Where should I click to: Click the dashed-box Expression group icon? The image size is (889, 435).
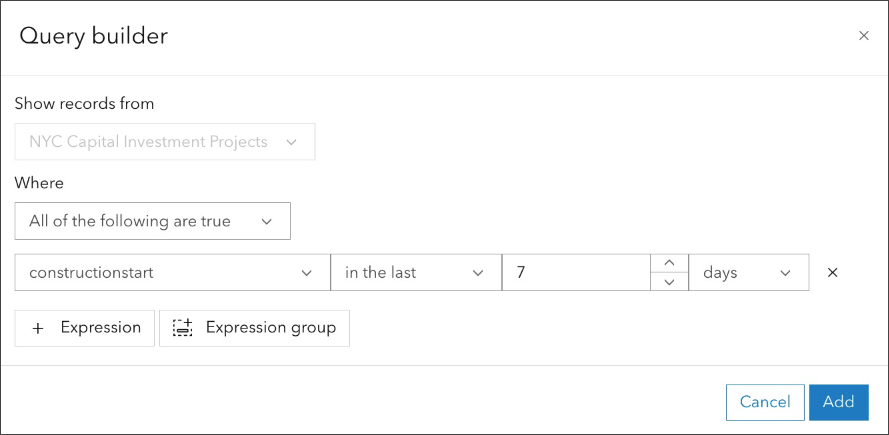(x=182, y=328)
